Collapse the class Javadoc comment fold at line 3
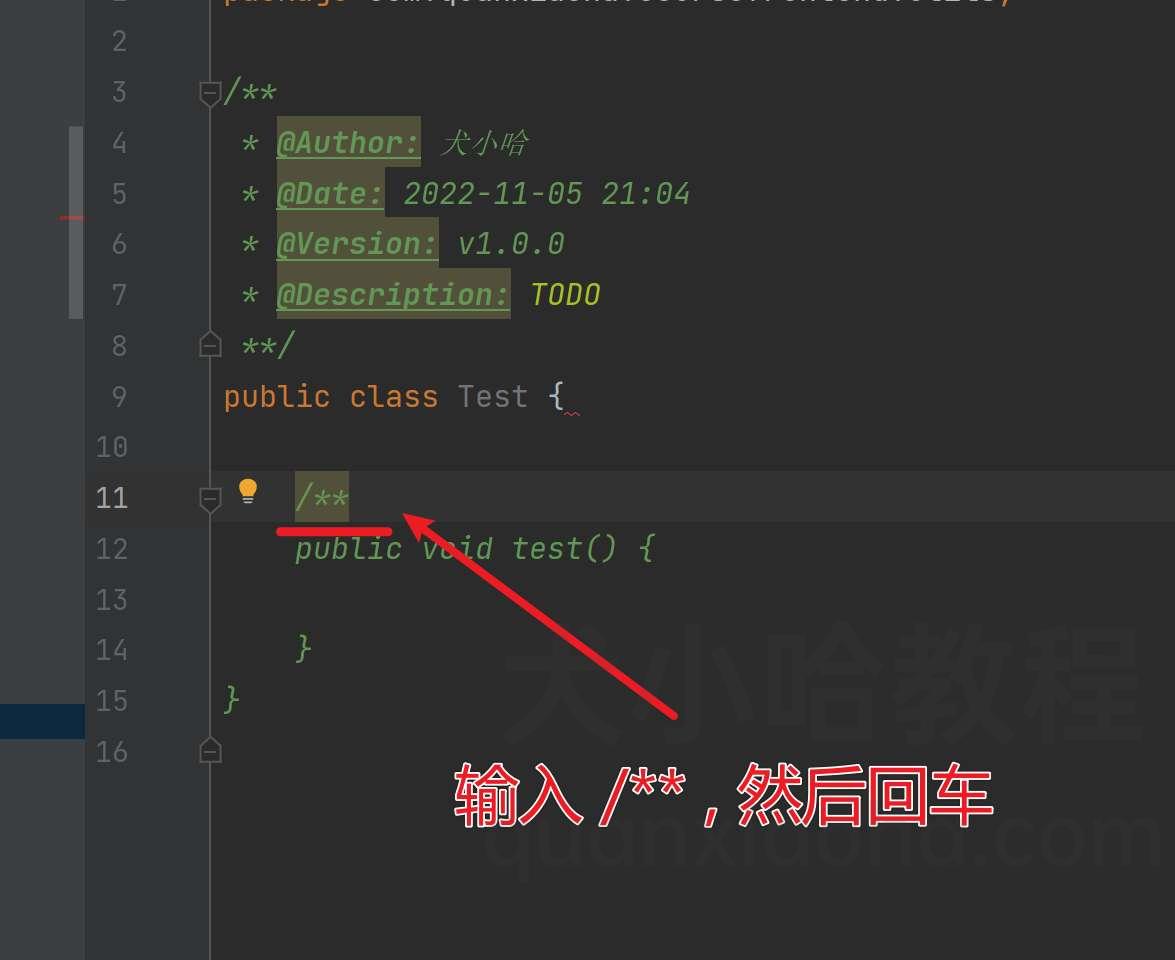1175x960 pixels. (210, 94)
